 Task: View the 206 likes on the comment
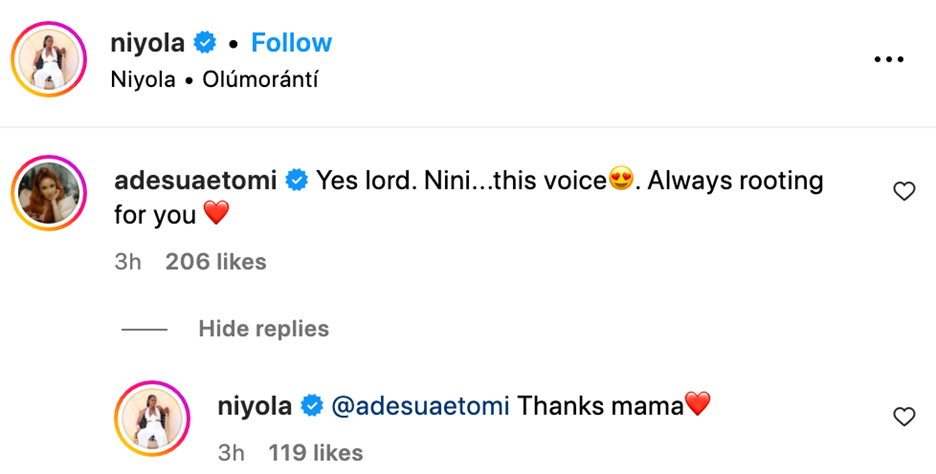pyautogui.click(x=216, y=262)
